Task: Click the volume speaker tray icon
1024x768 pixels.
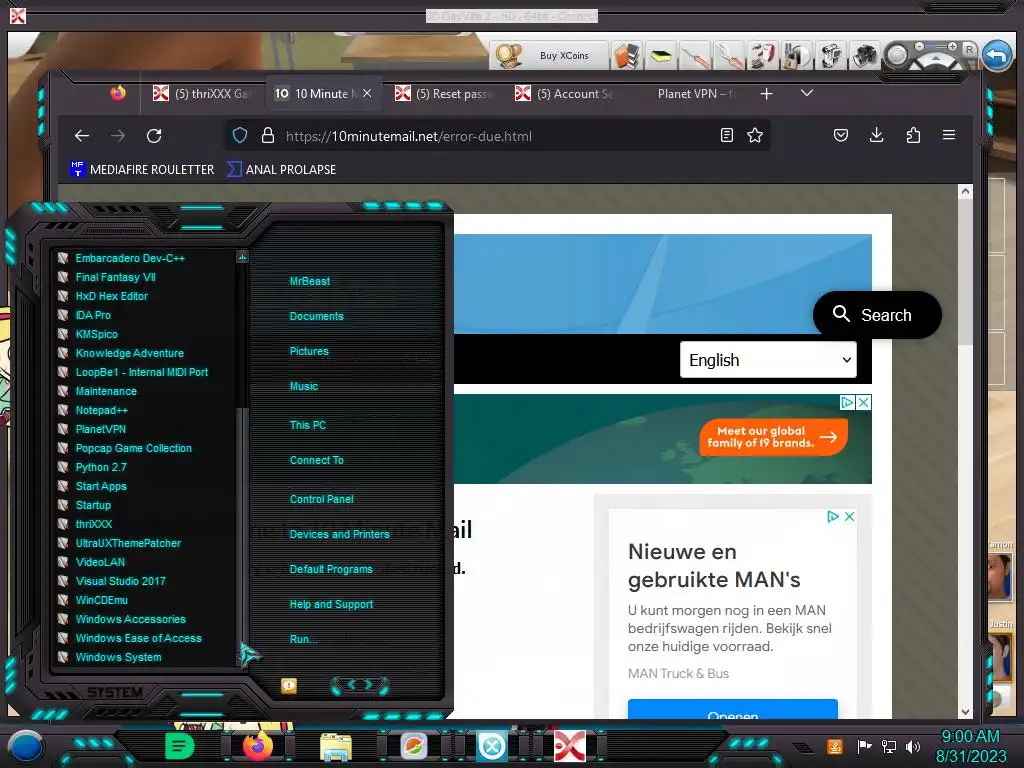Action: coord(912,746)
